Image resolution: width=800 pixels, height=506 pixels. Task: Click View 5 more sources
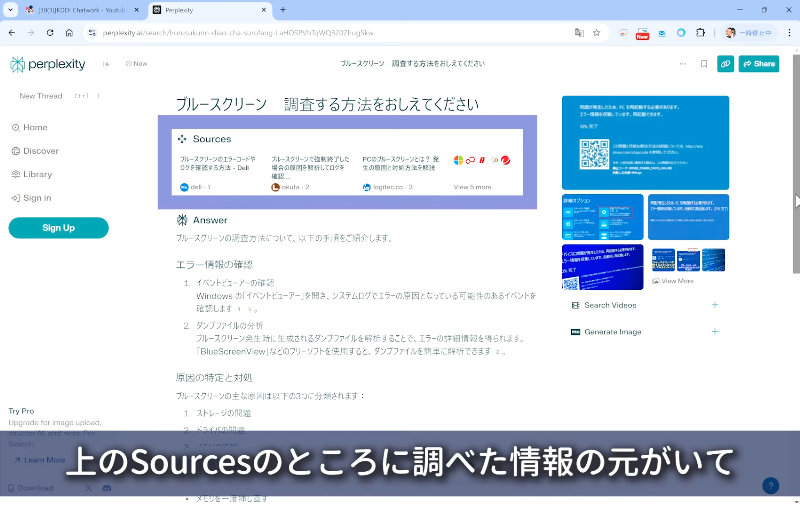[x=472, y=187]
